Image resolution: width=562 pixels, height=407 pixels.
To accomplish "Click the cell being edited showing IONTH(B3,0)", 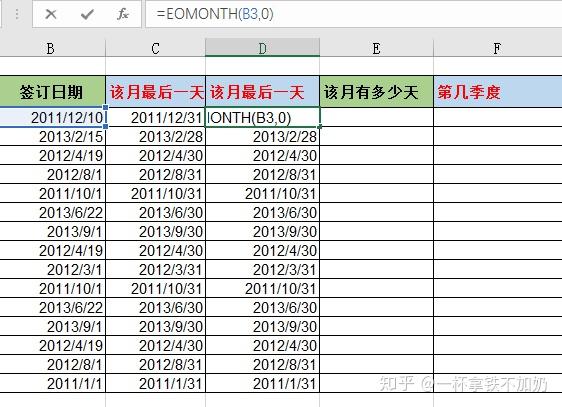I will click(262, 117).
